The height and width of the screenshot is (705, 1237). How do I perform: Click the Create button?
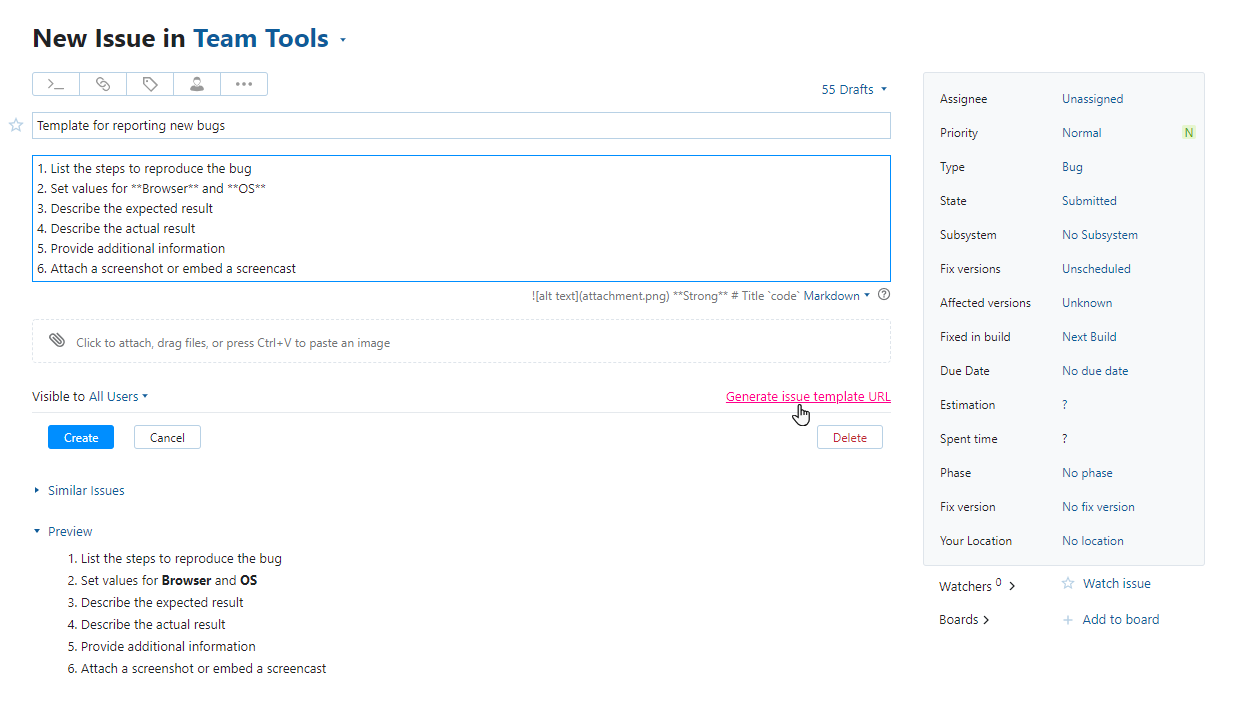[x=80, y=437]
